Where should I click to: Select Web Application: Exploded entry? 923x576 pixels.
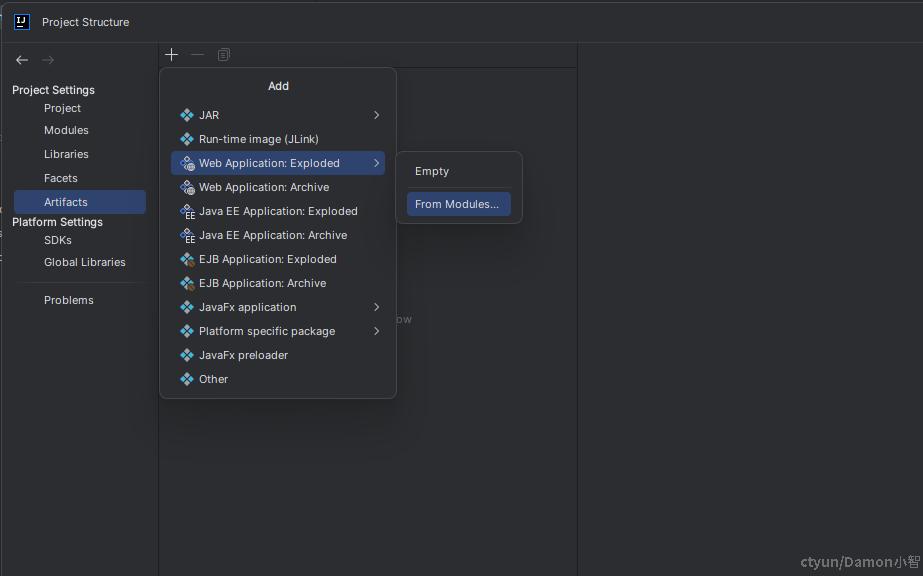[x=278, y=163]
